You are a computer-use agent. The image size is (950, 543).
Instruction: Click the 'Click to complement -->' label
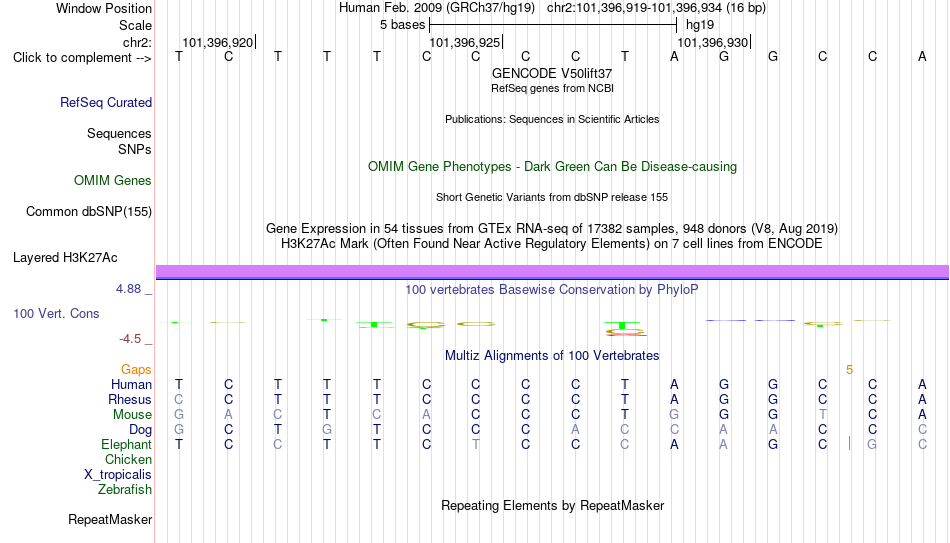point(82,58)
